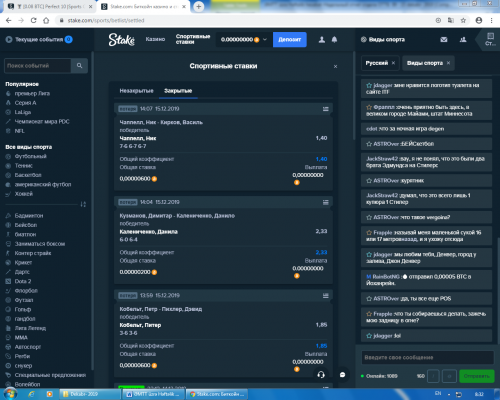Open bet slip menu icon for 14:04 bet
This screenshot has height=400, width=500.
click(326, 202)
